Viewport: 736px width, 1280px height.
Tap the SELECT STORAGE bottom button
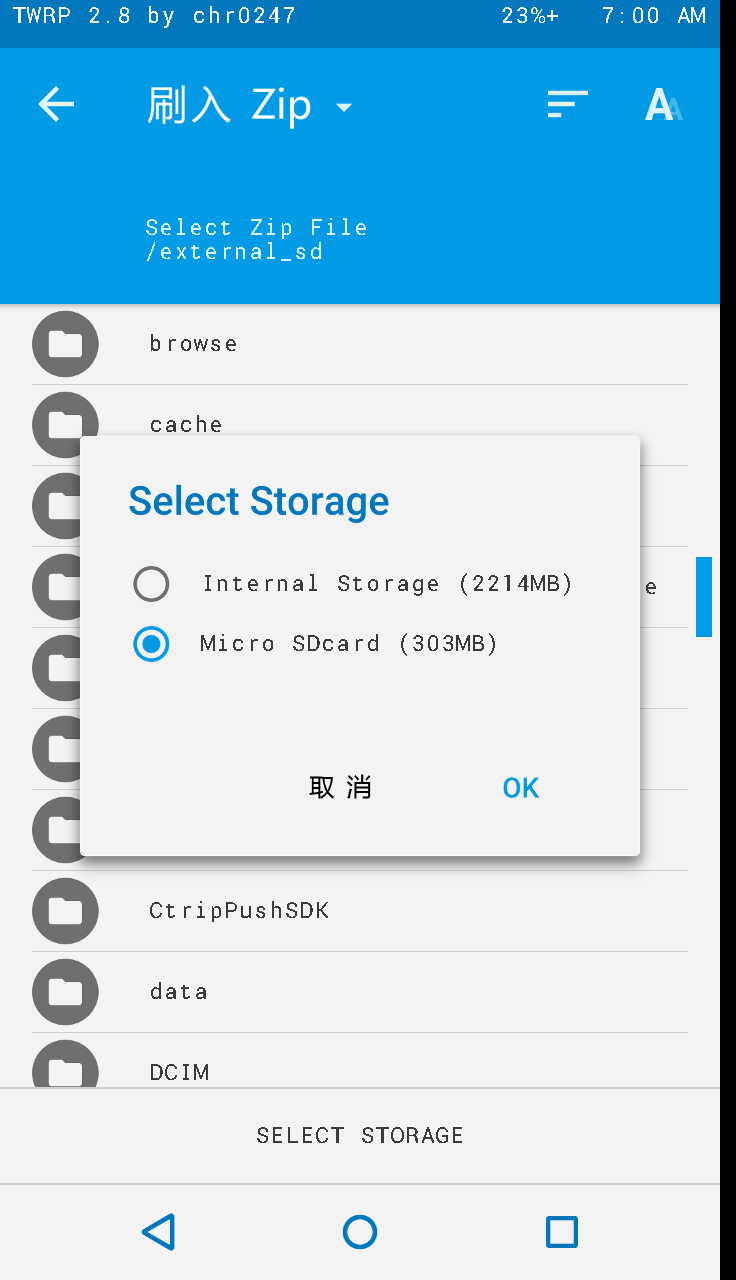tap(360, 1136)
